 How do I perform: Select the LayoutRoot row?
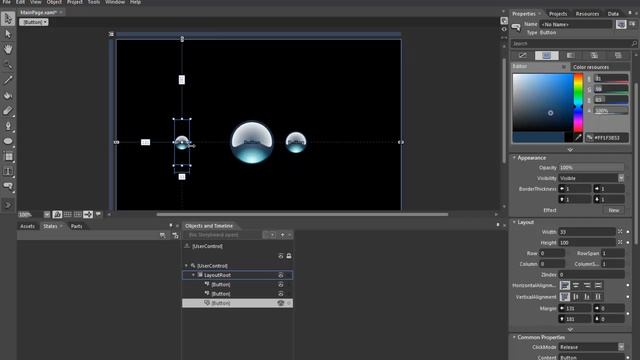click(237, 275)
